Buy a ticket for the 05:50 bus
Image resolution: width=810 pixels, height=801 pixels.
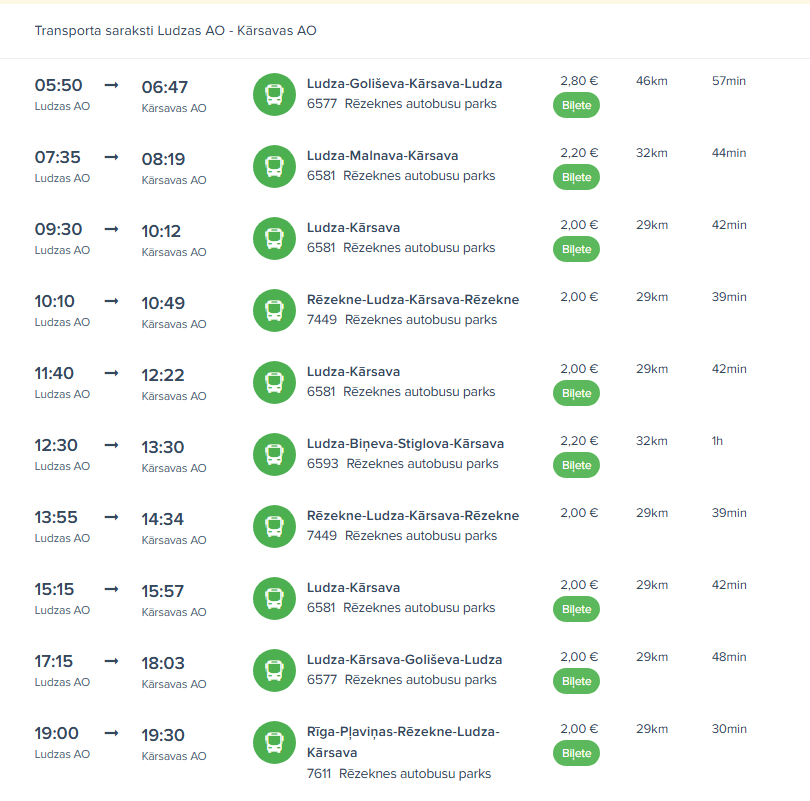click(x=576, y=105)
